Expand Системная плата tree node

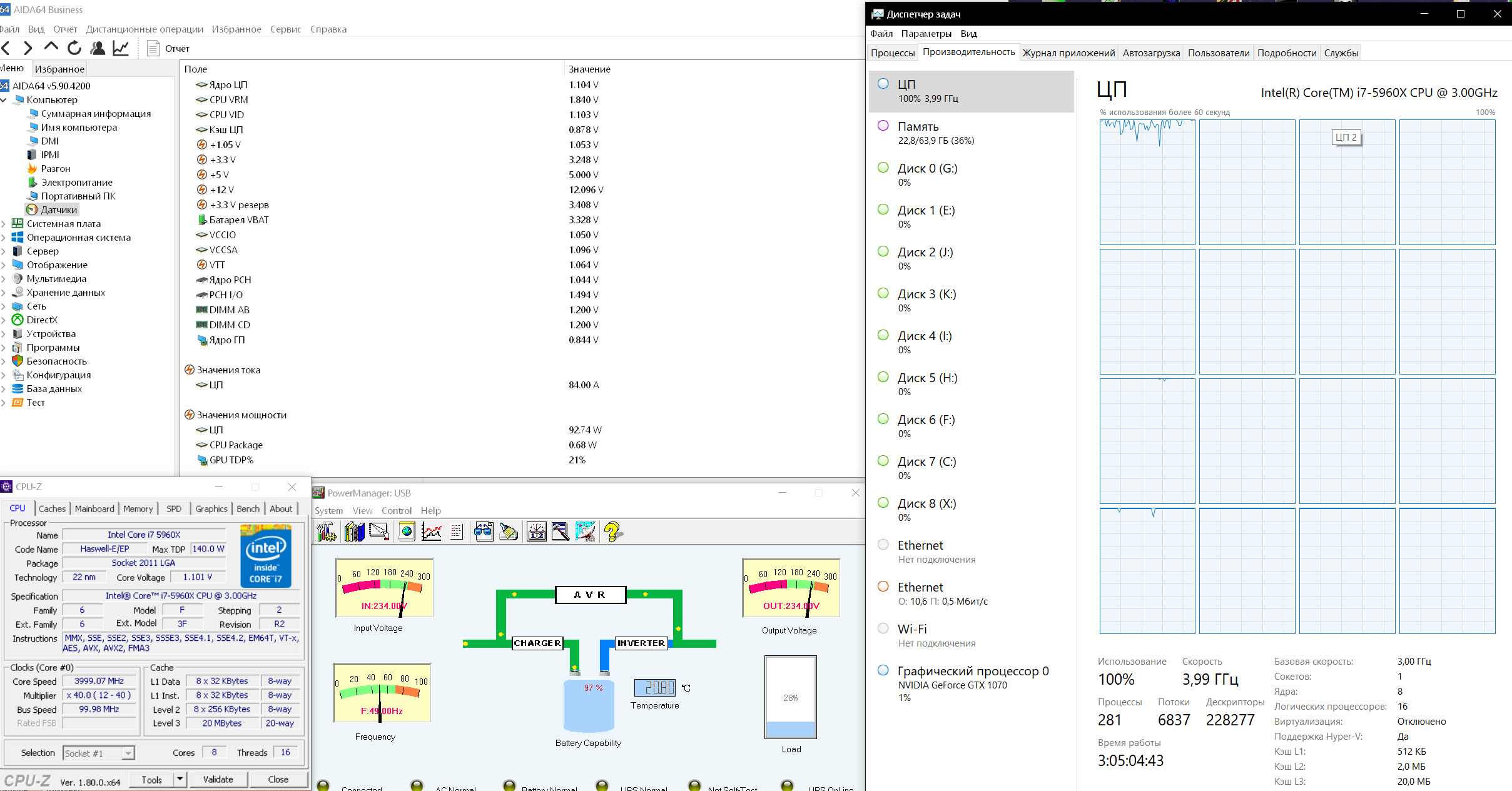pyautogui.click(x=4, y=224)
